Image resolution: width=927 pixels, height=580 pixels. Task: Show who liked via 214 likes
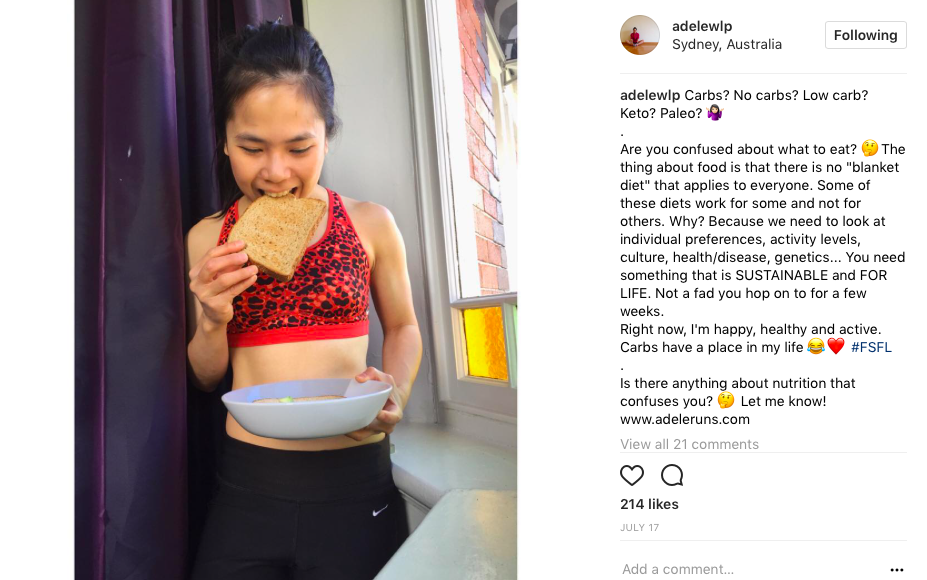coord(649,504)
